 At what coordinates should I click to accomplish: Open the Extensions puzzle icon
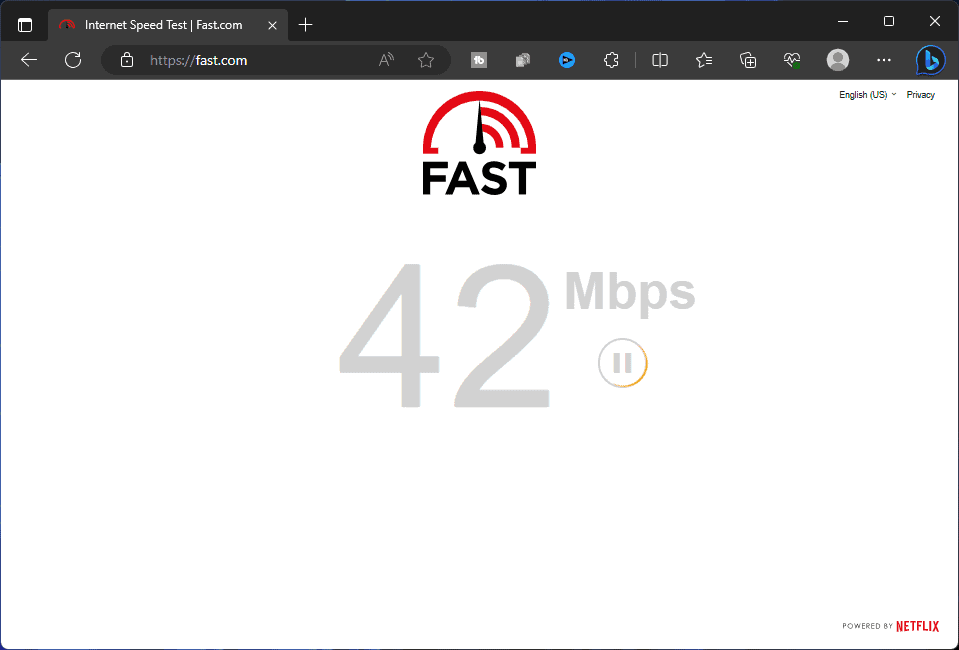click(x=612, y=60)
